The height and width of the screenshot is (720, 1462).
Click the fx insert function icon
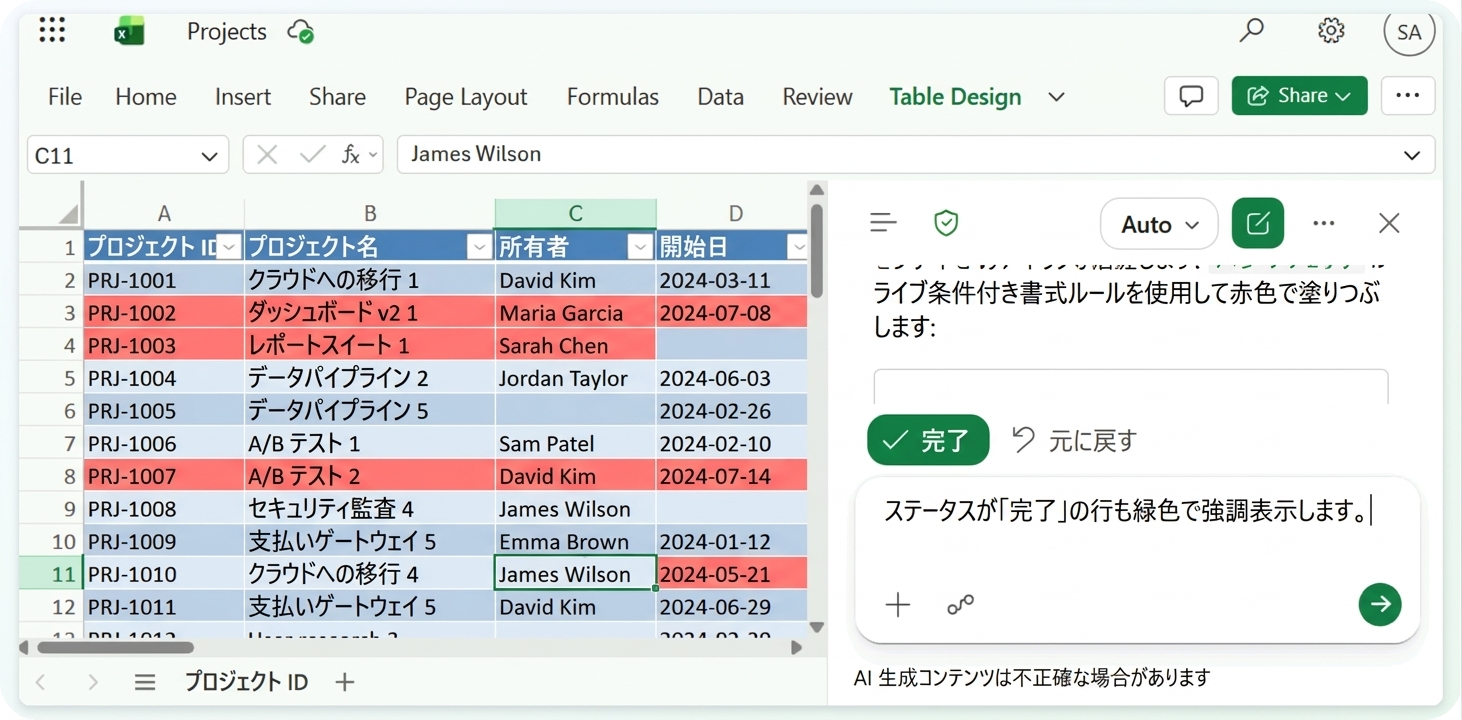point(351,155)
